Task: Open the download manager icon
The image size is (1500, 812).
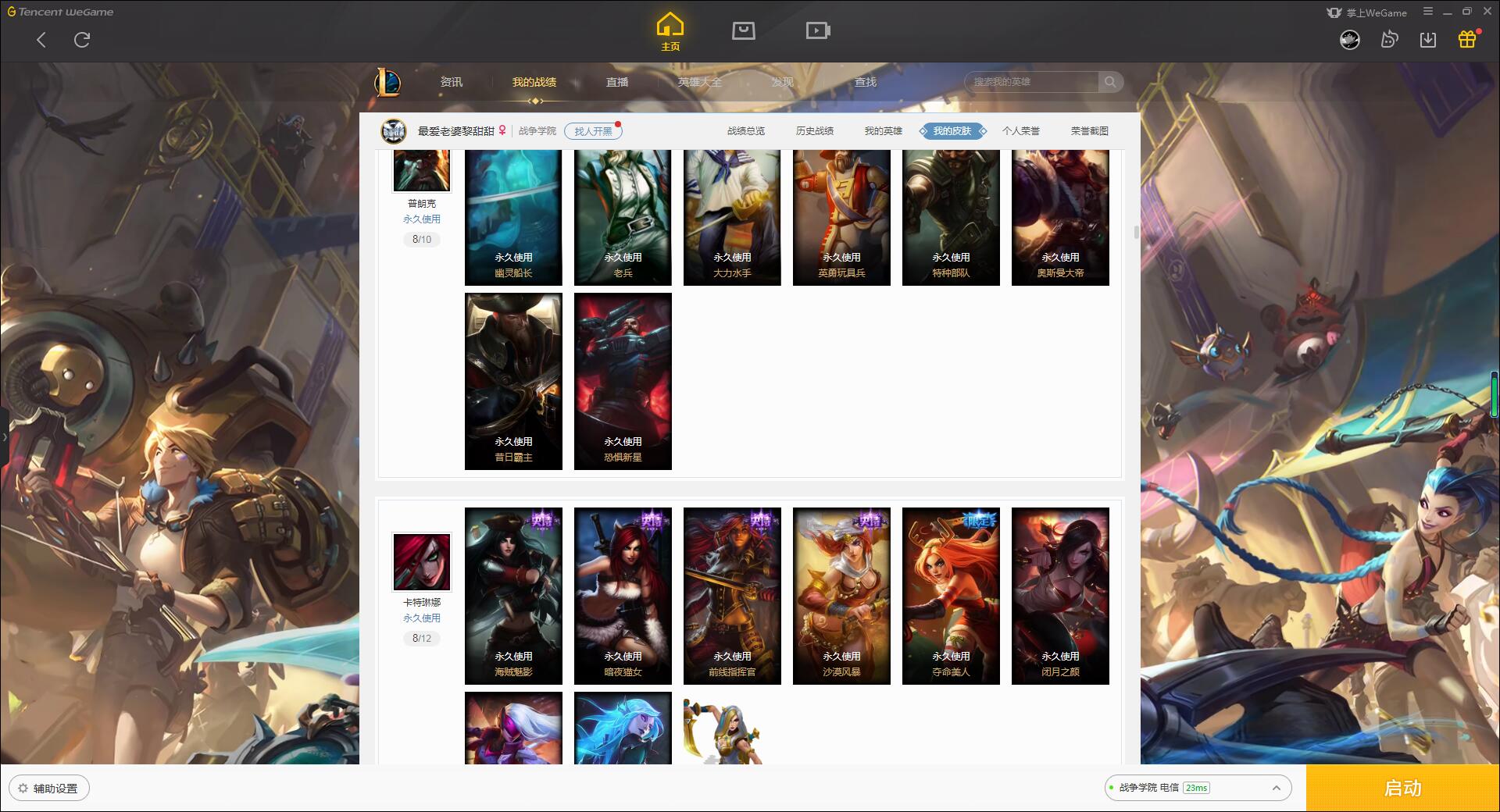Action: point(1428,39)
